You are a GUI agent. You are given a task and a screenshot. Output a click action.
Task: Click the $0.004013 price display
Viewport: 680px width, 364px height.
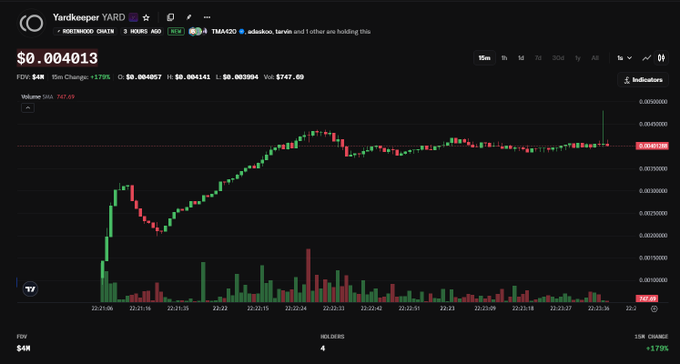click(x=57, y=58)
